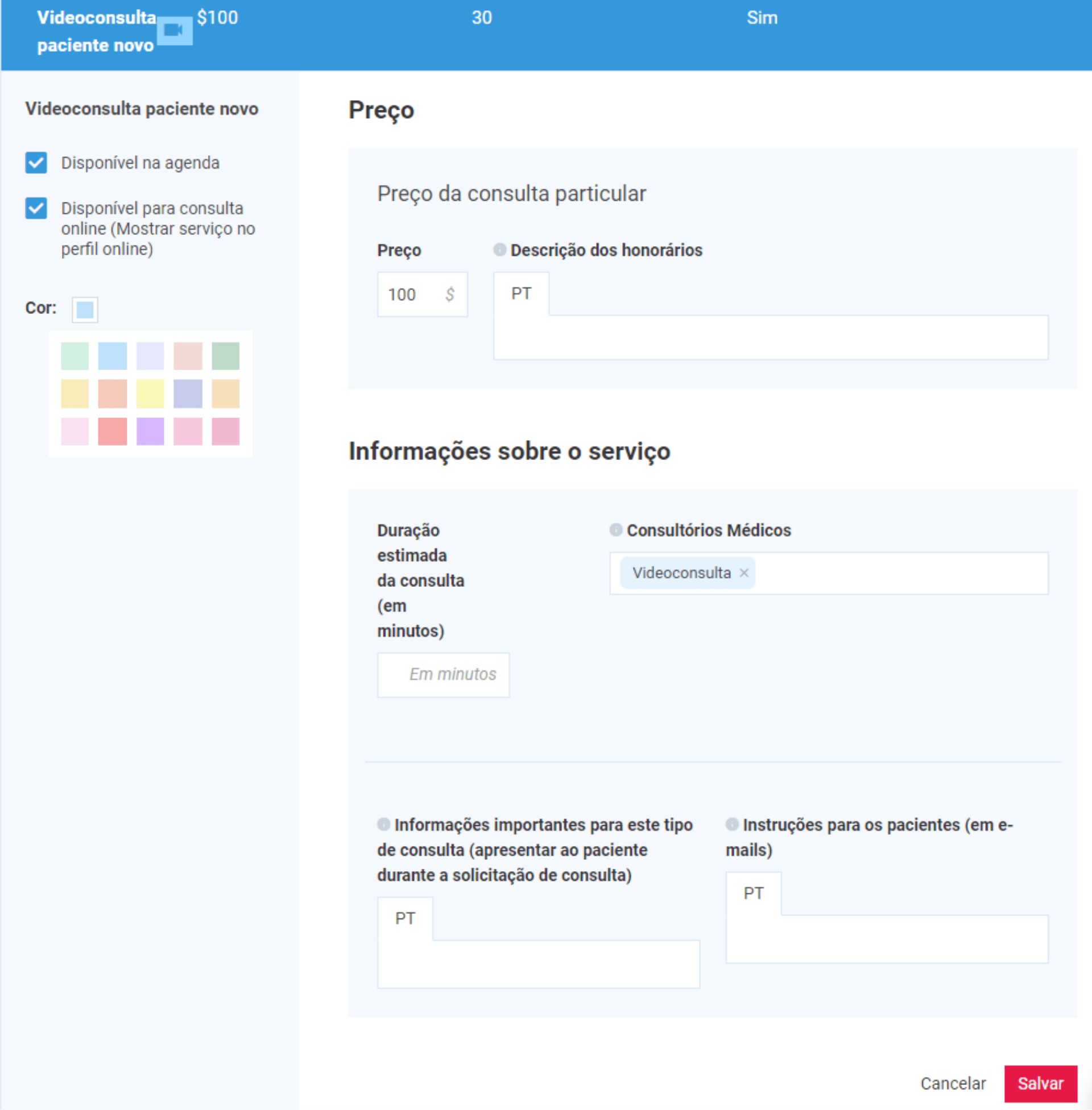This screenshot has height=1110, width=1092.
Task: Click the $100 value in header row
Action: (x=217, y=18)
